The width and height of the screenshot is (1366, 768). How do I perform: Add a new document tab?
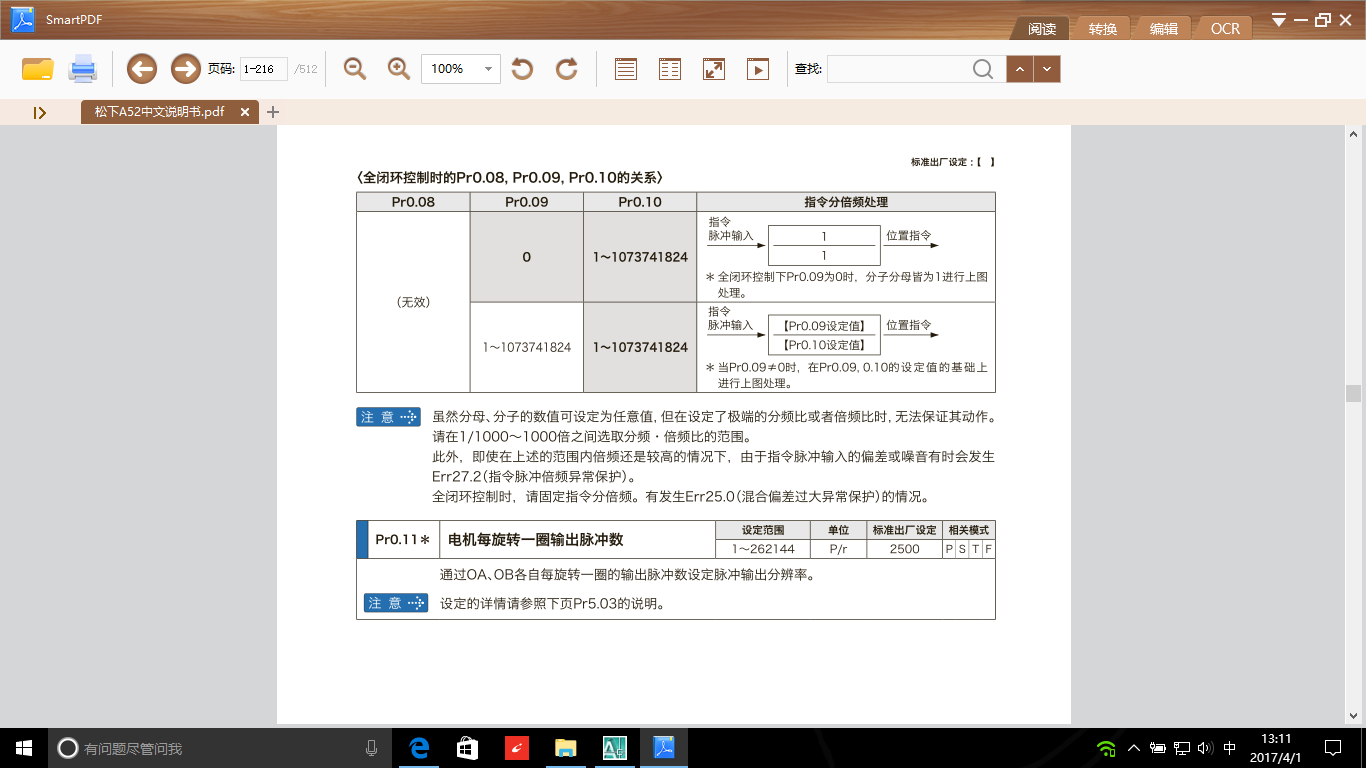pos(273,112)
